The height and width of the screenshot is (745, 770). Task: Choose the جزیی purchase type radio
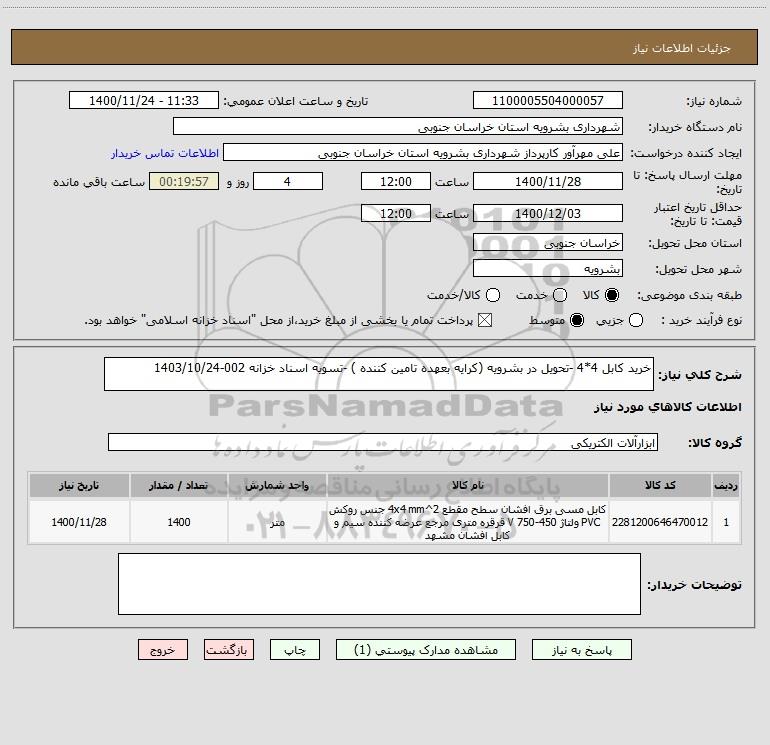click(636, 321)
